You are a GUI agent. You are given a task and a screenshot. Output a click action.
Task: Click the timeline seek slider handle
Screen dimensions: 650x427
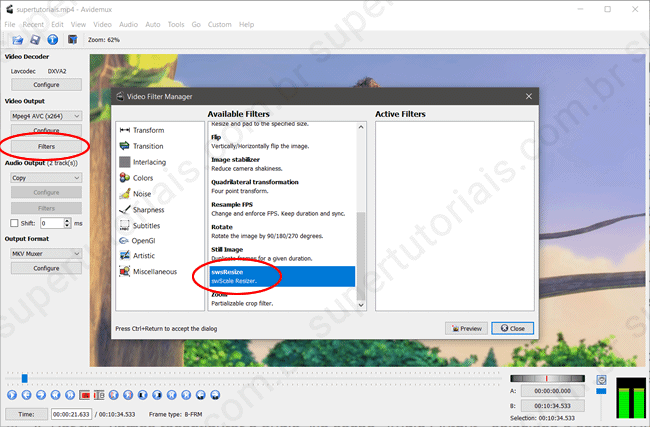(x=24, y=378)
